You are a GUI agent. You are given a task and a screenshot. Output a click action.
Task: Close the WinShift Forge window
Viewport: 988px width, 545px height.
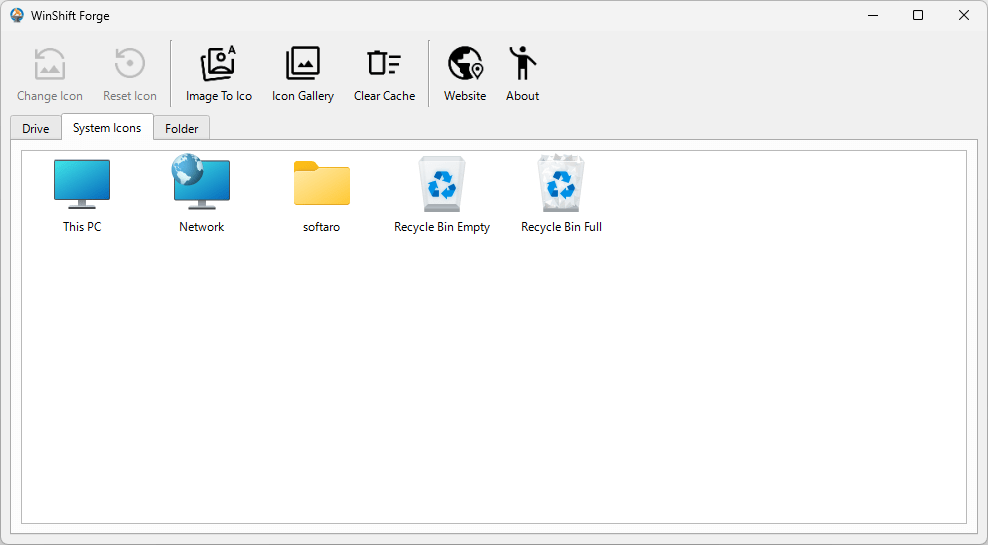click(963, 15)
